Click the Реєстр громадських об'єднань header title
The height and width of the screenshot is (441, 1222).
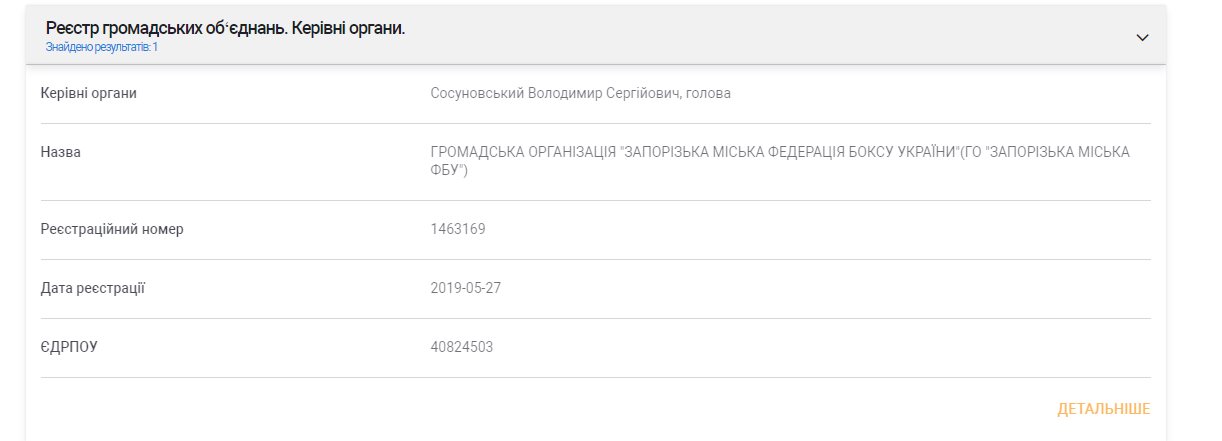tap(225, 28)
